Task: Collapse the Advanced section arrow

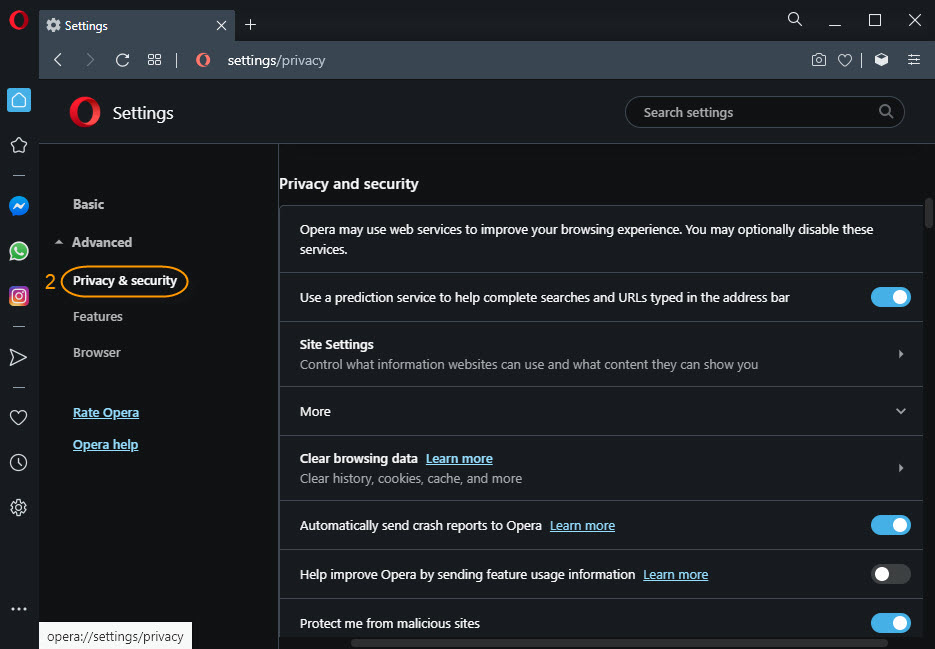Action: coord(58,242)
